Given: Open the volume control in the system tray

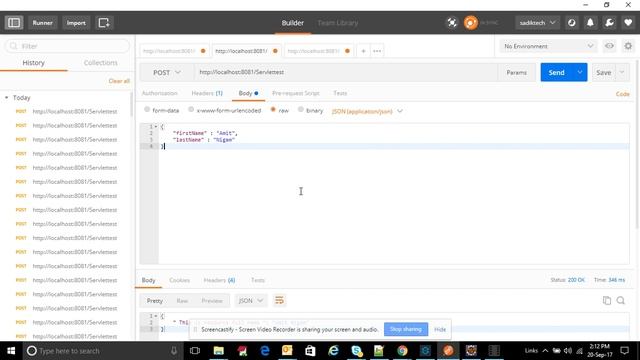Looking at the screenshot, I should coord(568,351).
